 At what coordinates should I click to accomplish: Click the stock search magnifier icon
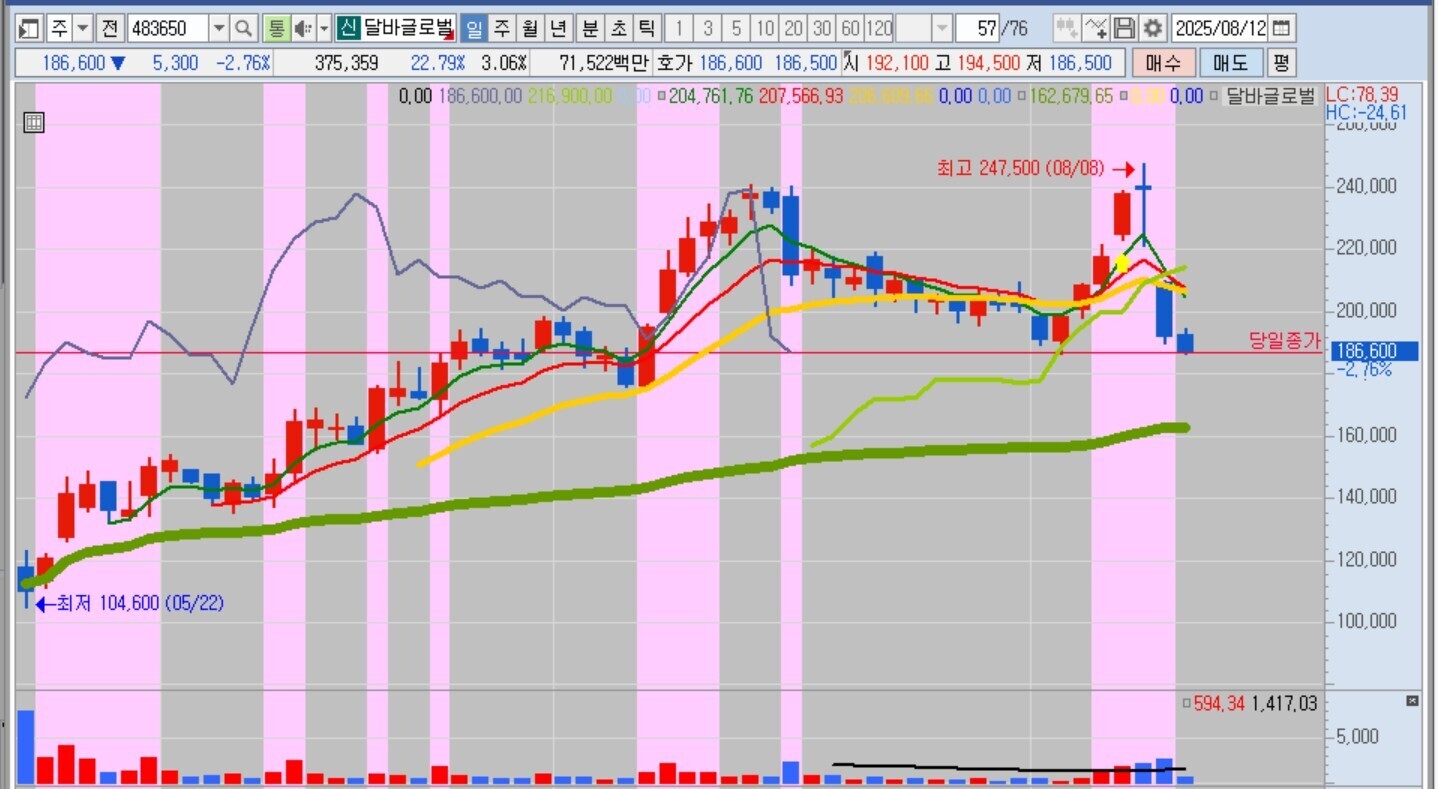click(244, 28)
